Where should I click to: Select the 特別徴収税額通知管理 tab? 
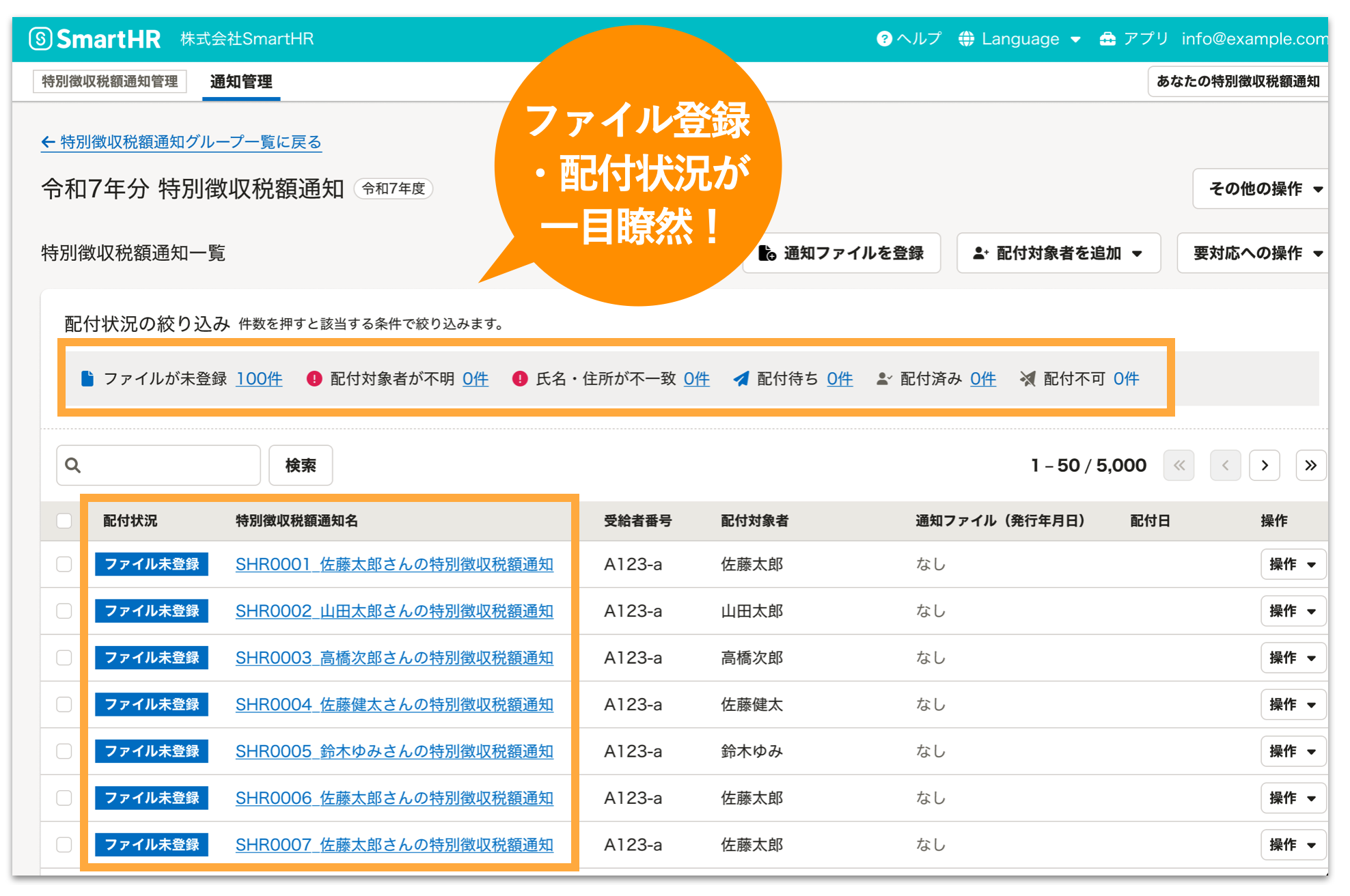(110, 81)
